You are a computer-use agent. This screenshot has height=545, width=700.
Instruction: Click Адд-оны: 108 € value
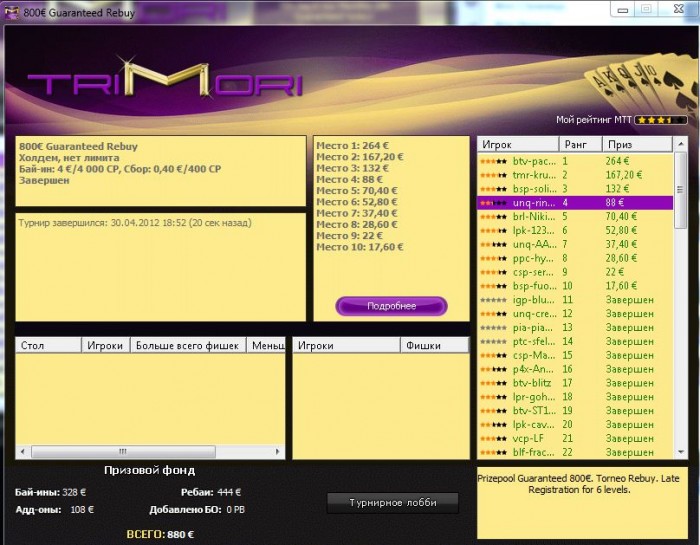55,509
